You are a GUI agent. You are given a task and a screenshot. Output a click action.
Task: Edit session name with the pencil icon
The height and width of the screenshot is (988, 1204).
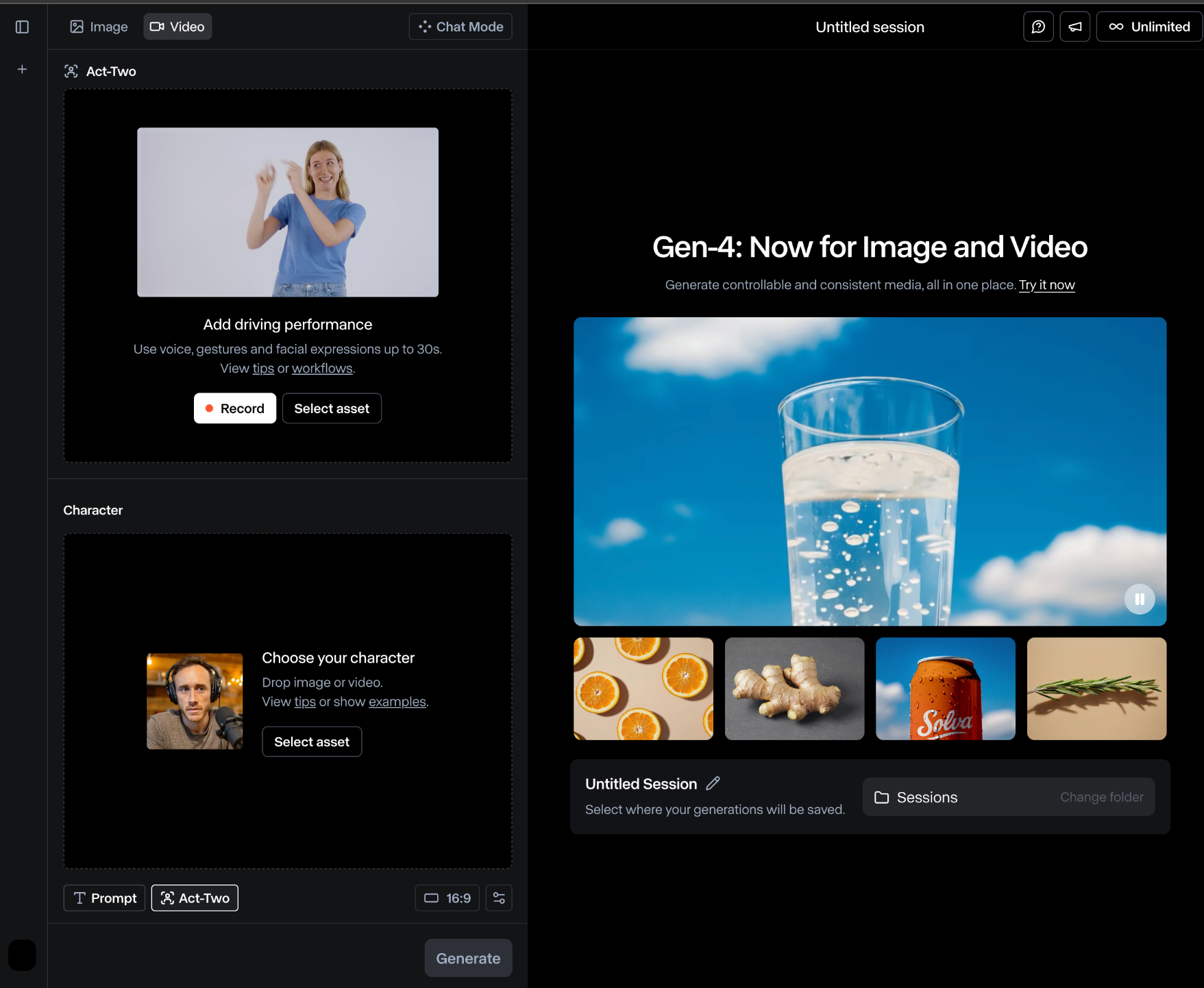713,783
